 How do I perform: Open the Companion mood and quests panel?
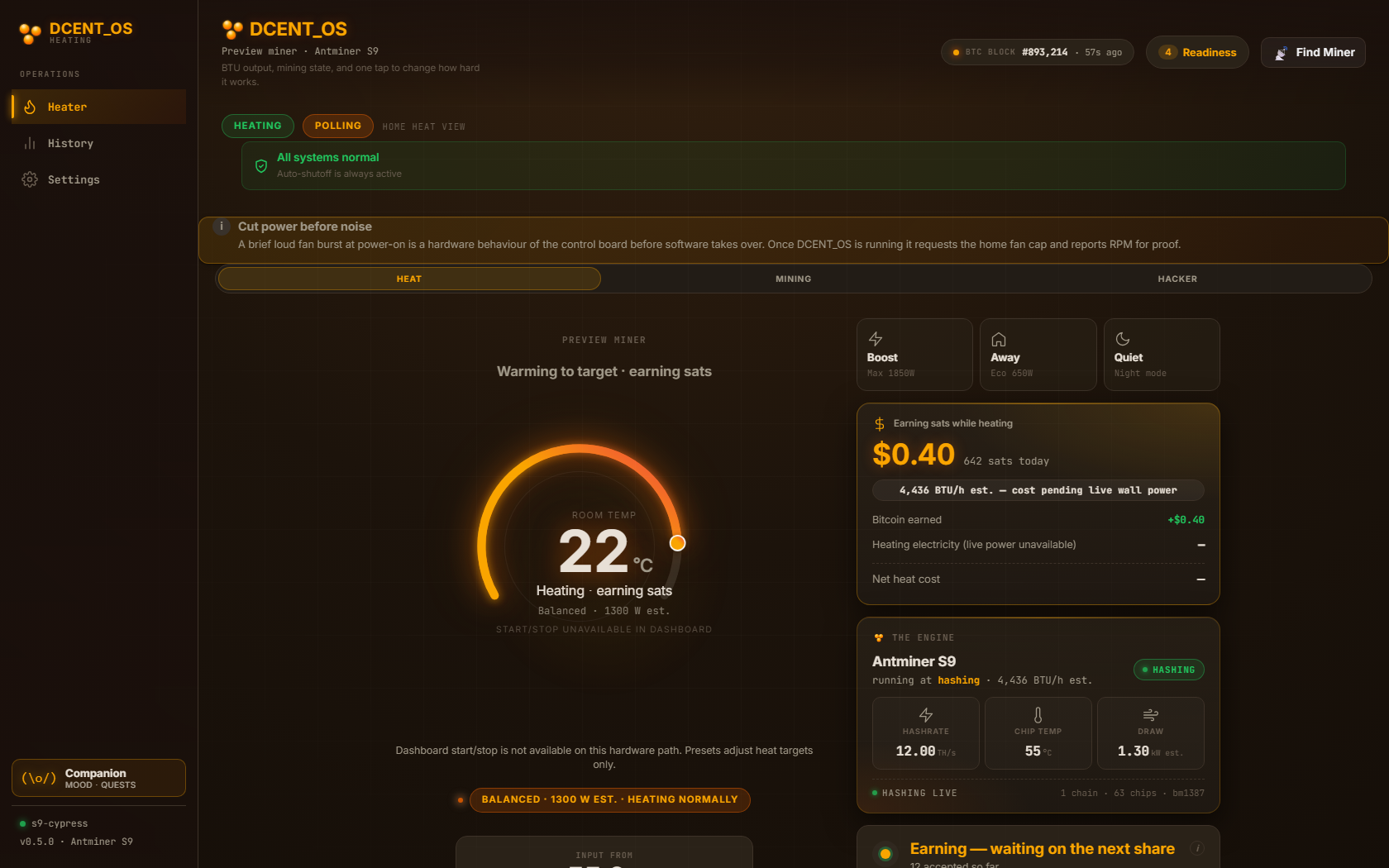click(98, 778)
